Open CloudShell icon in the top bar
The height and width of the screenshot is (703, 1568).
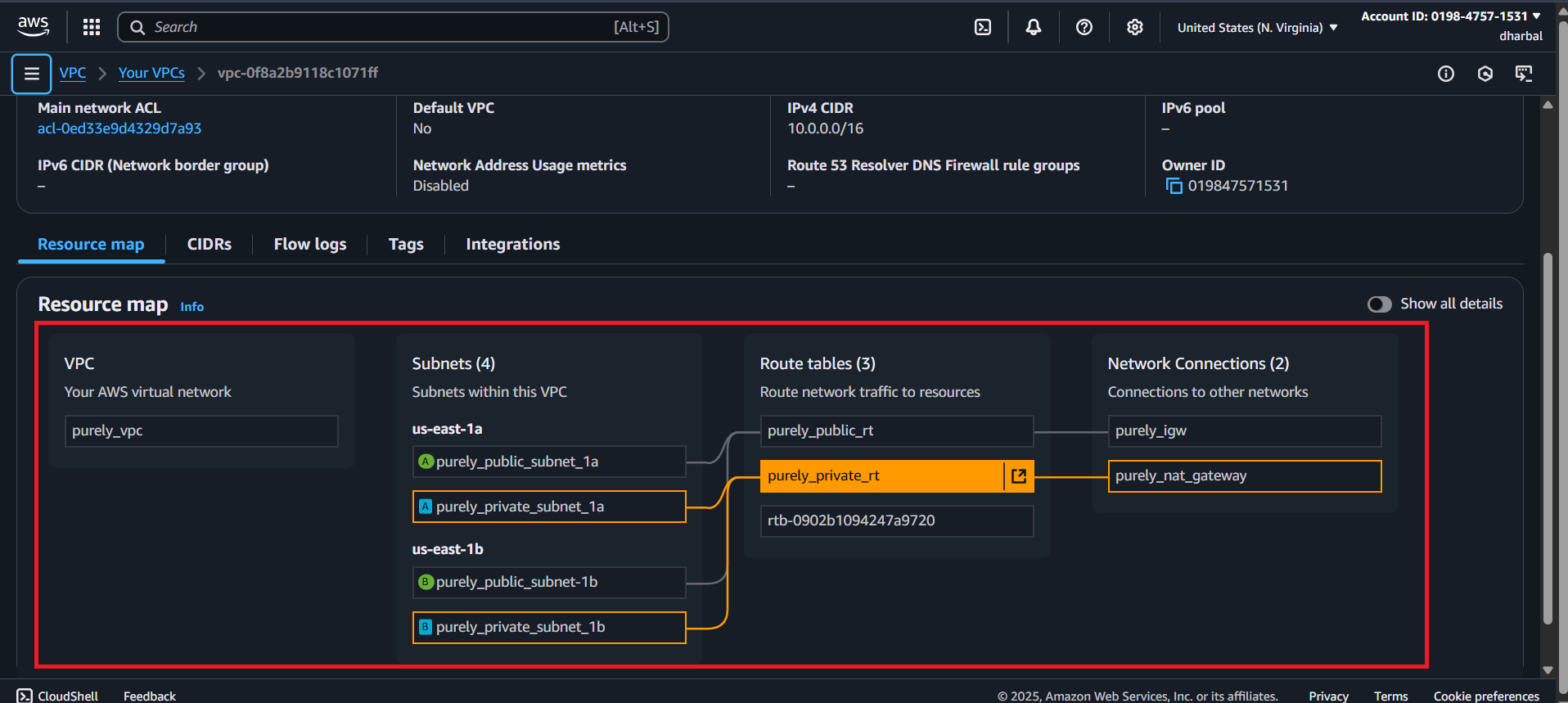pos(983,27)
